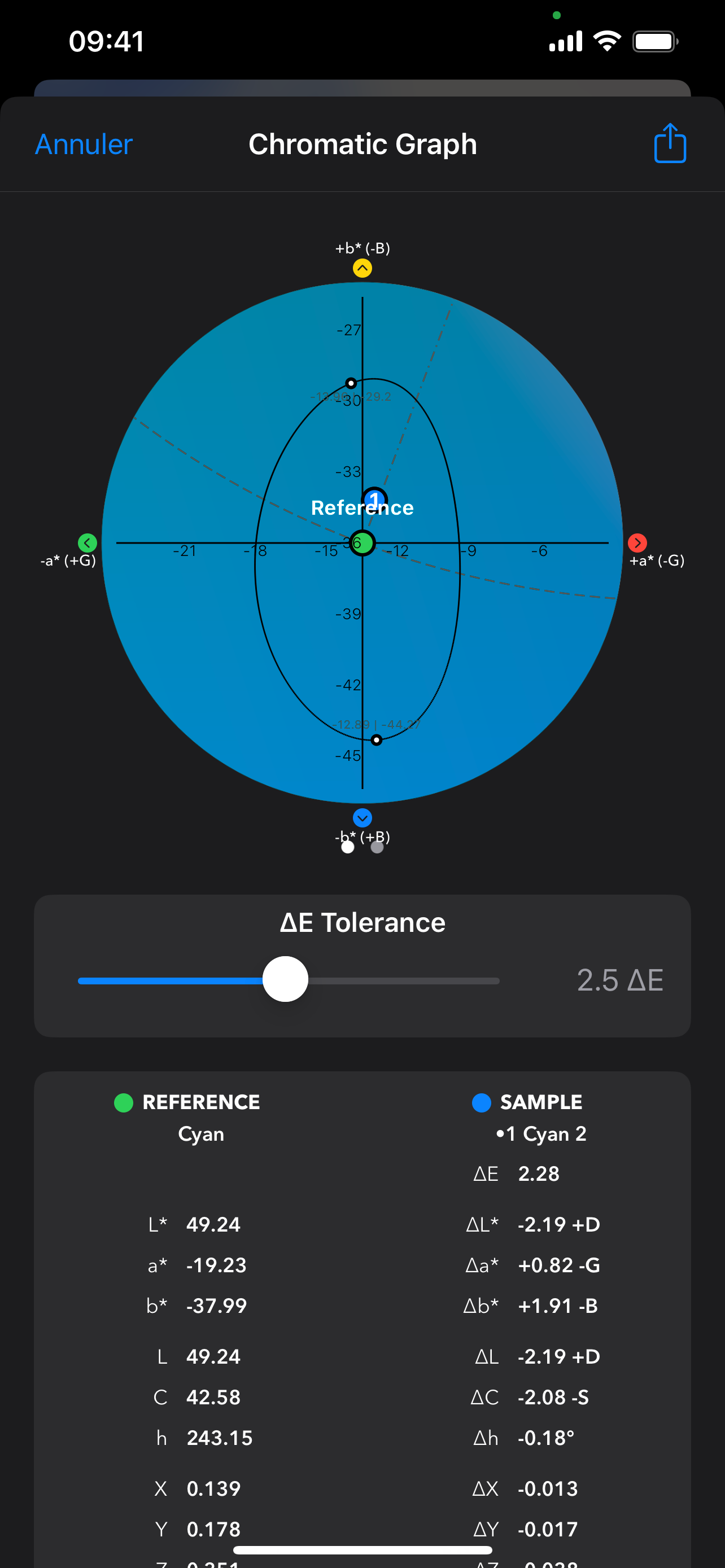725x1568 pixels.
Task: Tap ΔC value '-2.08 -S'
Action: [553, 1397]
